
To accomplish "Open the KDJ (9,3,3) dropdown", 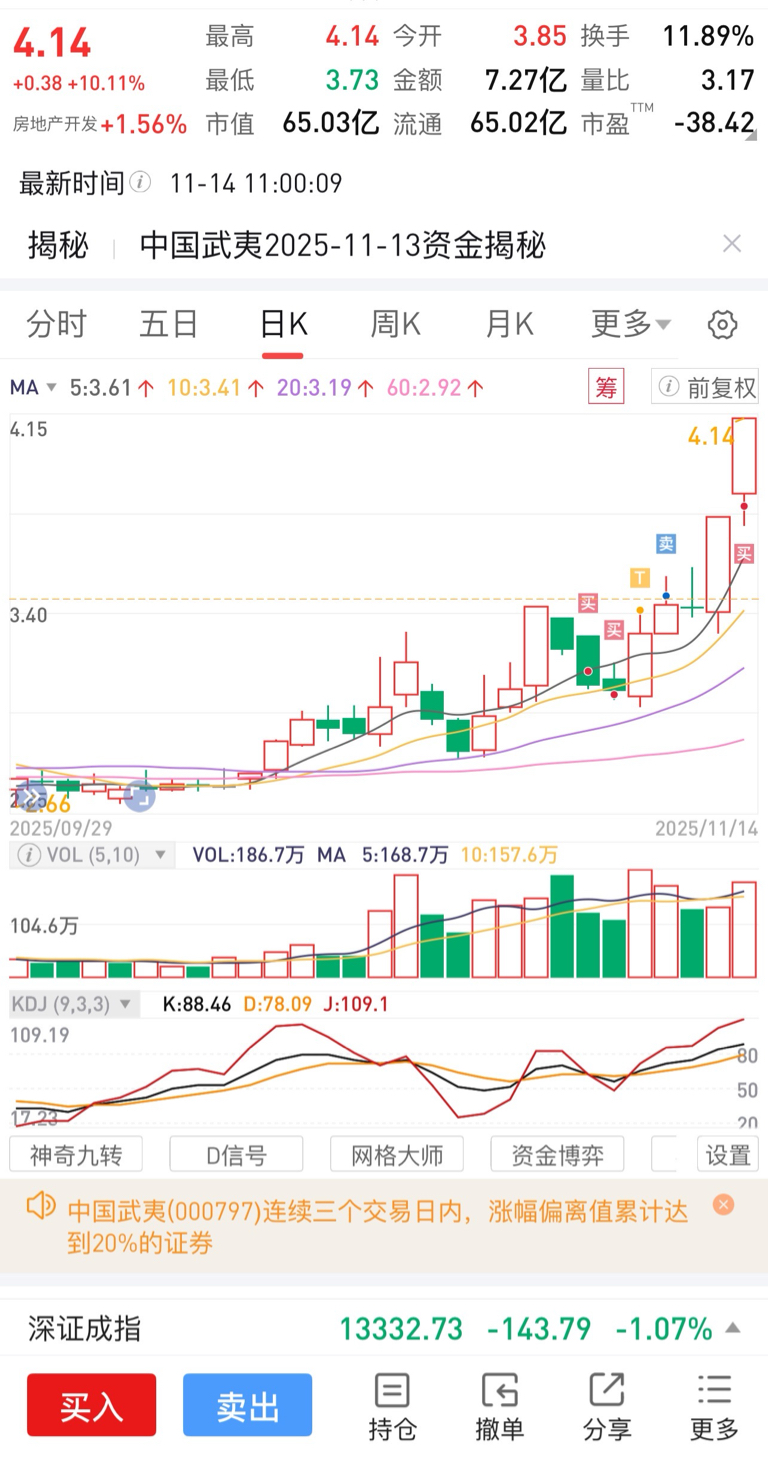I will [72, 1003].
